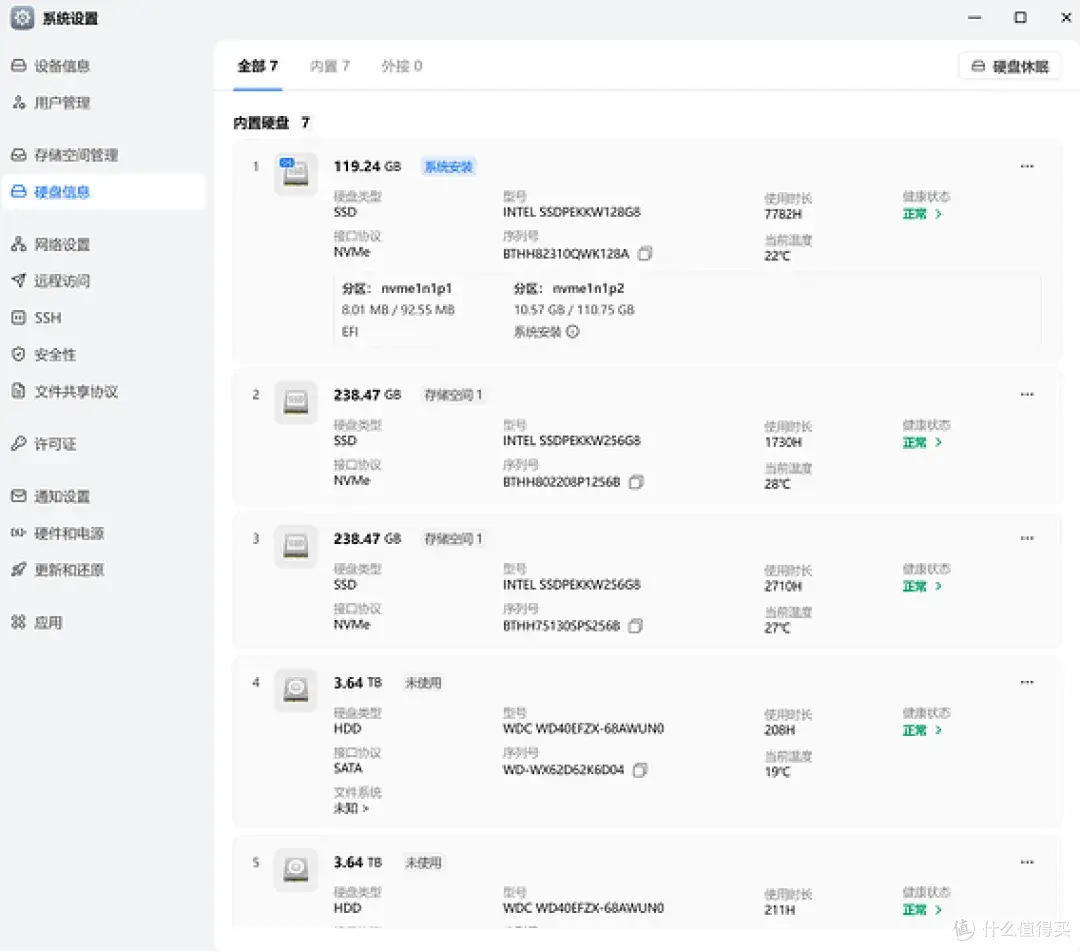Click the 应用 grid icon
This screenshot has width=1080, height=951.
tap(19, 623)
